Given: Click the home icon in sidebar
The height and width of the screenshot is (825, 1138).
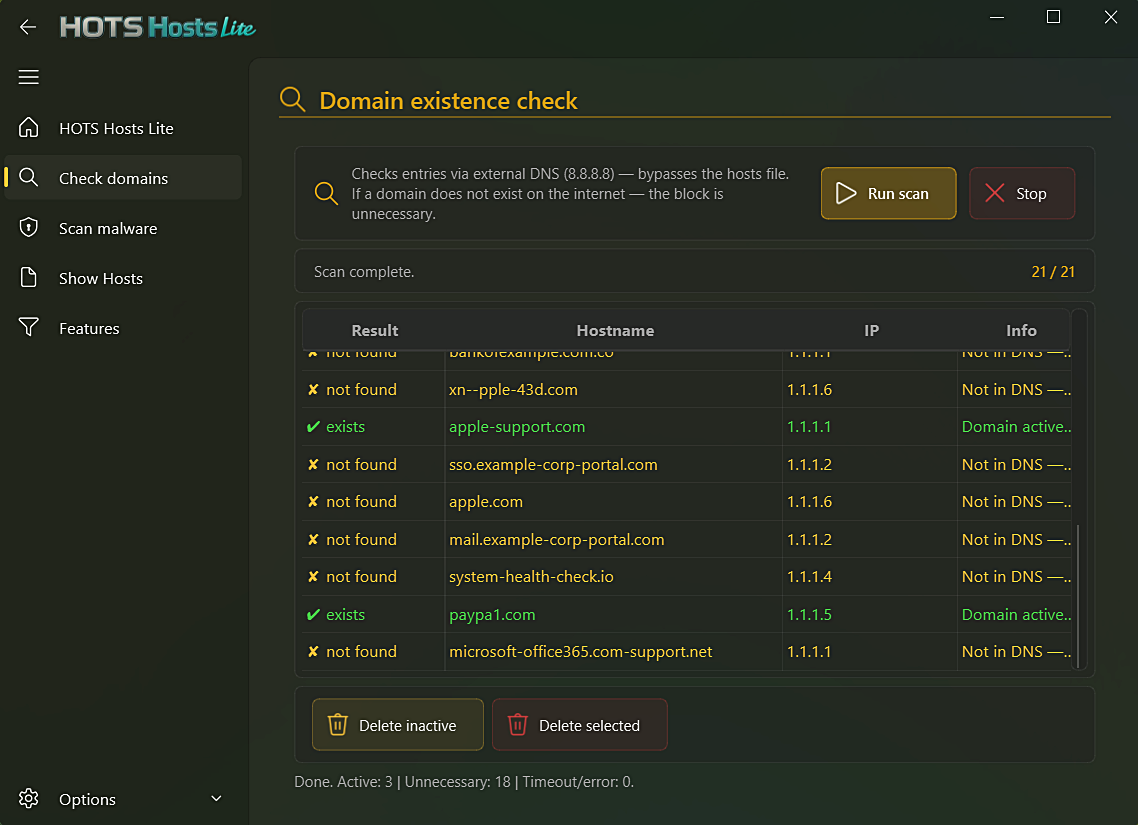Looking at the screenshot, I should [28, 128].
